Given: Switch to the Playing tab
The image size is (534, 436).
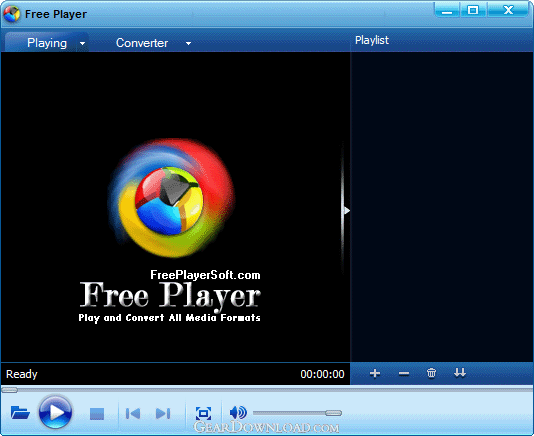Looking at the screenshot, I should point(47,43).
